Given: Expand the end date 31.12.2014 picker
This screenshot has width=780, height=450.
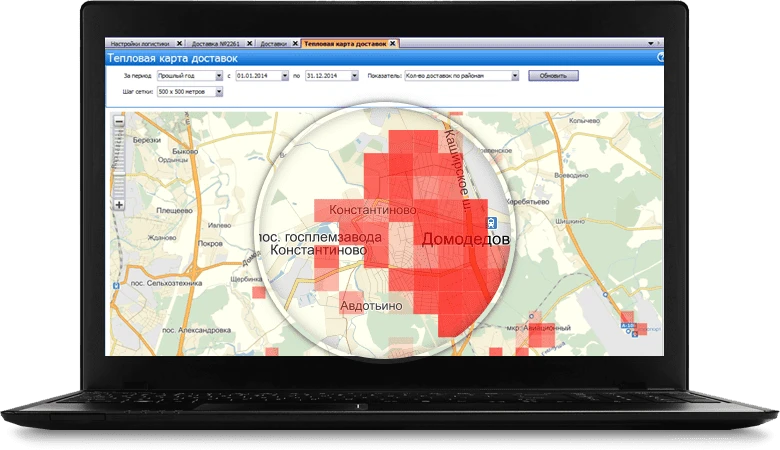Looking at the screenshot, I should (355, 75).
